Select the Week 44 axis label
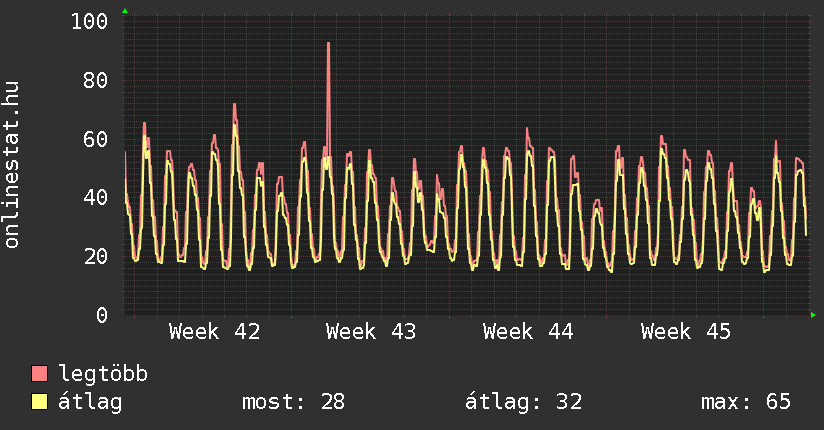824x430 pixels. click(x=528, y=331)
